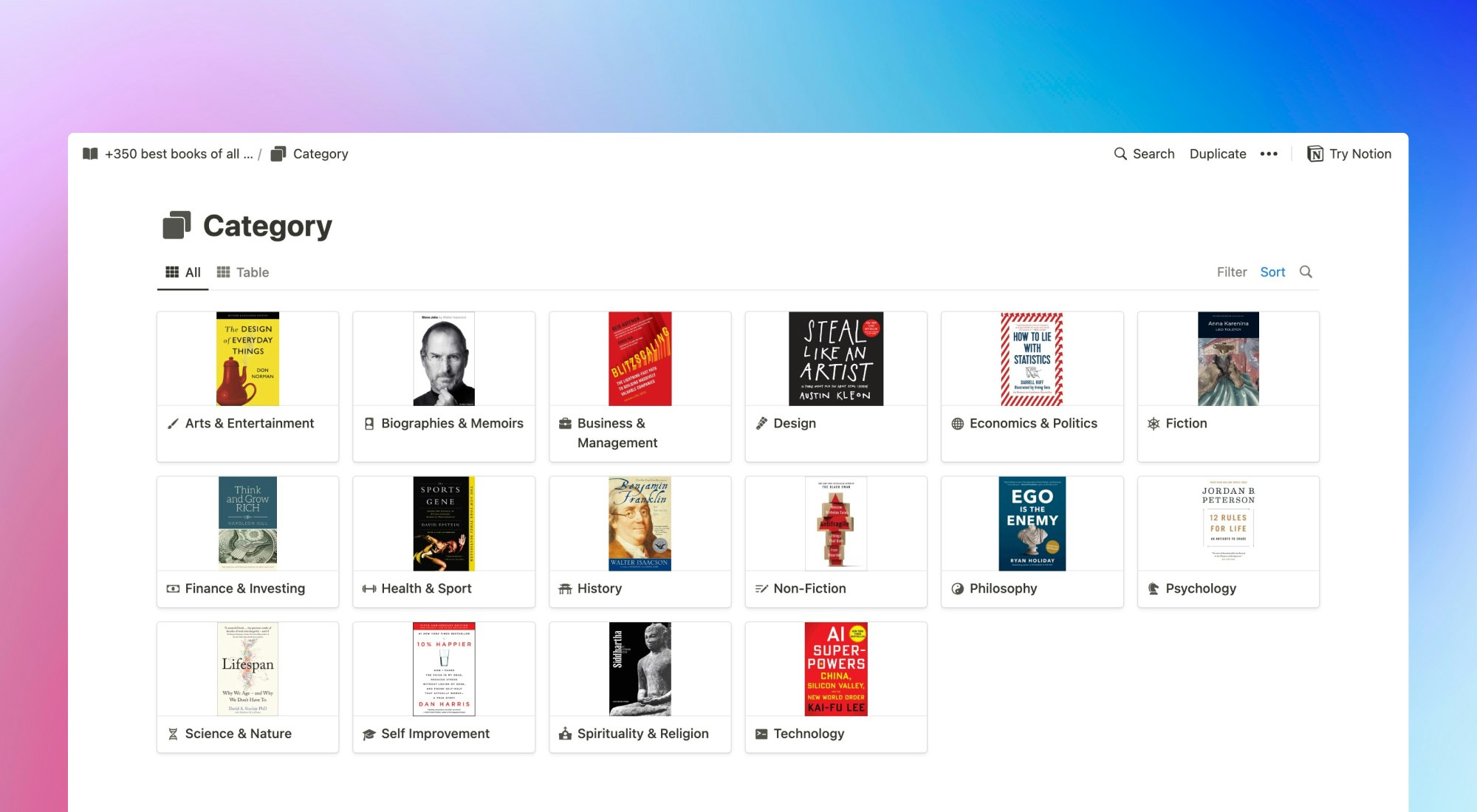Screen dimensions: 1477x812
Task: Click the helm wheel icon beside Fiction
Action: pos(1154,424)
